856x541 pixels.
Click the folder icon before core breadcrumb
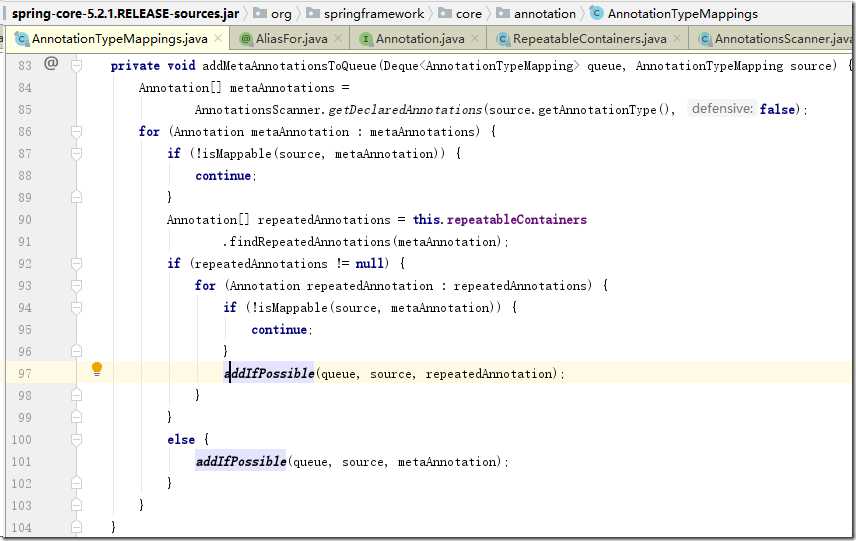point(445,13)
